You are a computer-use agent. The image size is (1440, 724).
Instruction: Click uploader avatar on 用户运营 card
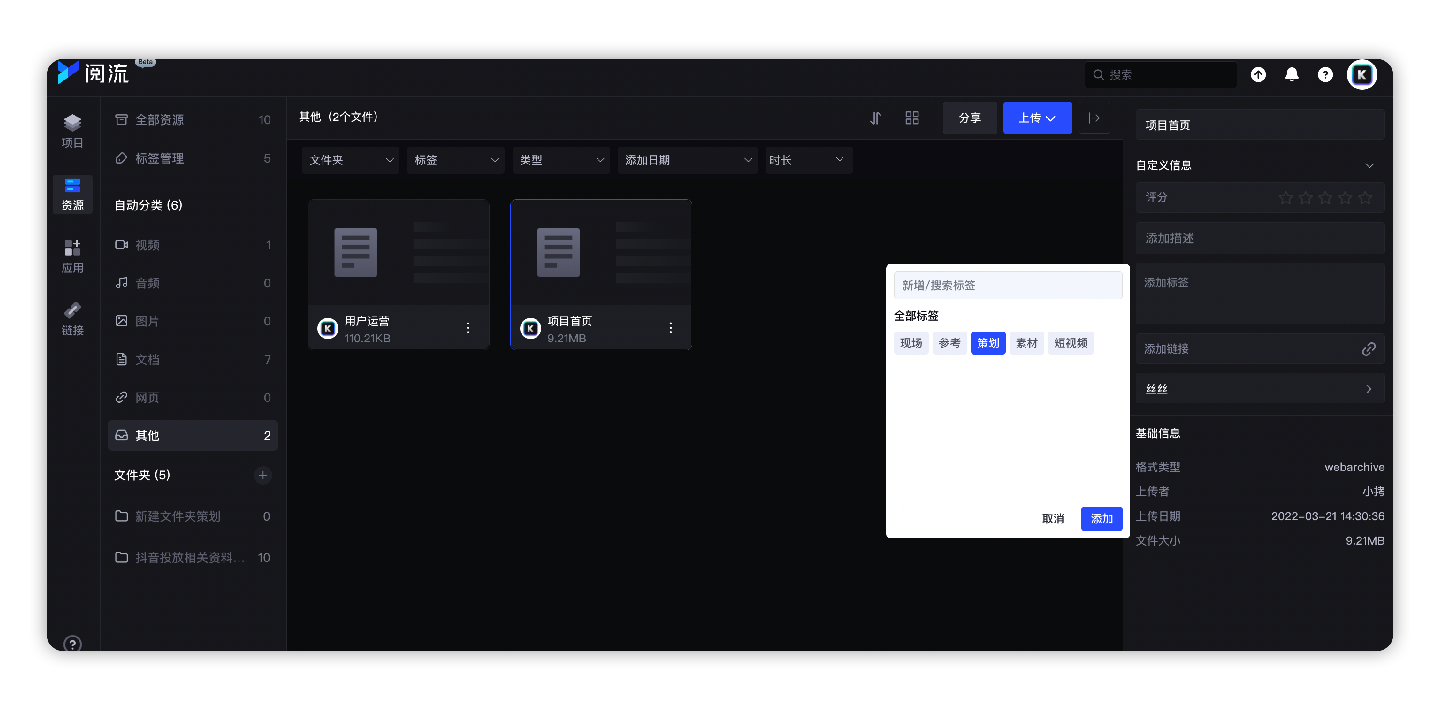tap(328, 328)
